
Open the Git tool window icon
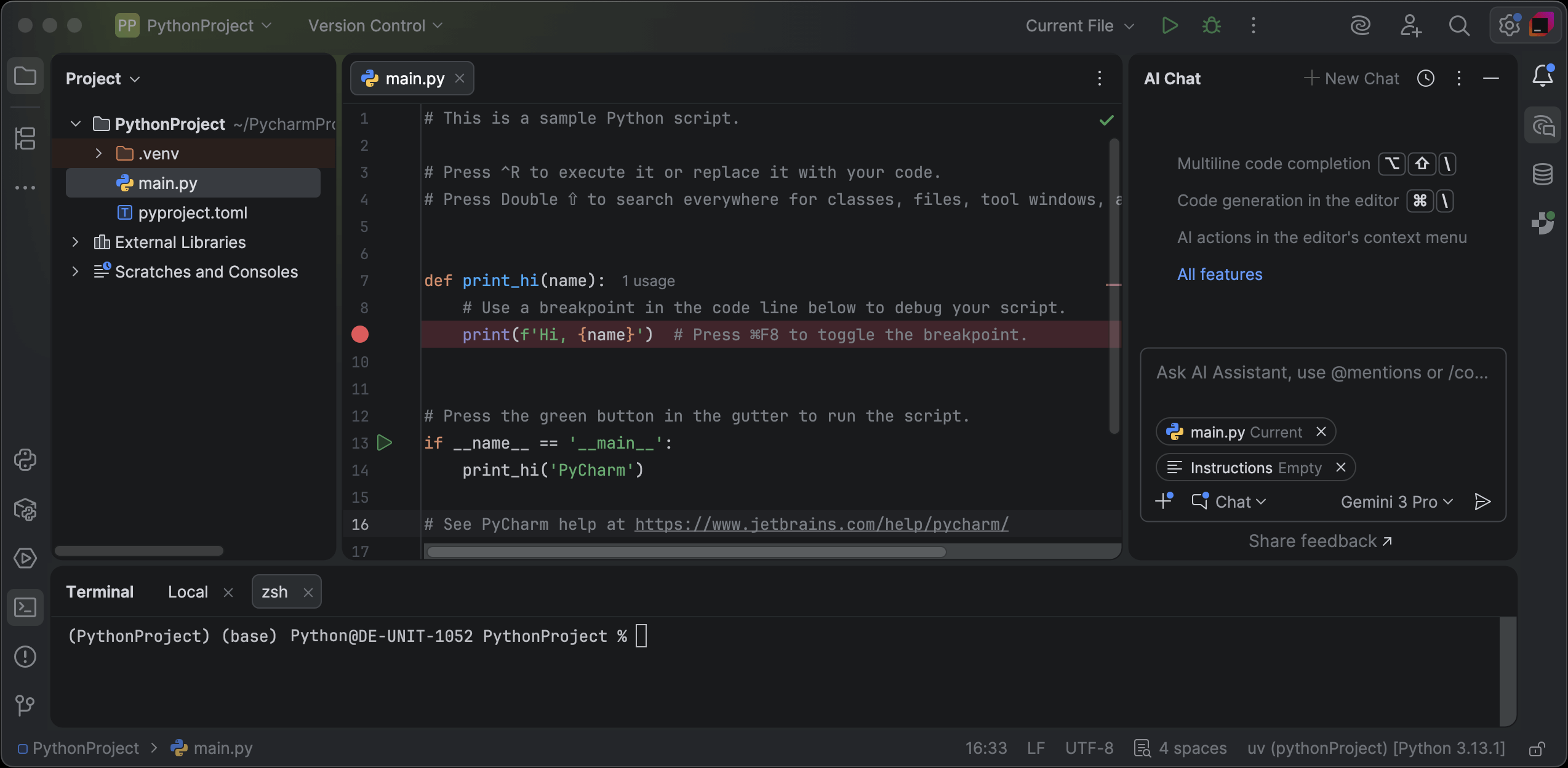pyautogui.click(x=25, y=705)
